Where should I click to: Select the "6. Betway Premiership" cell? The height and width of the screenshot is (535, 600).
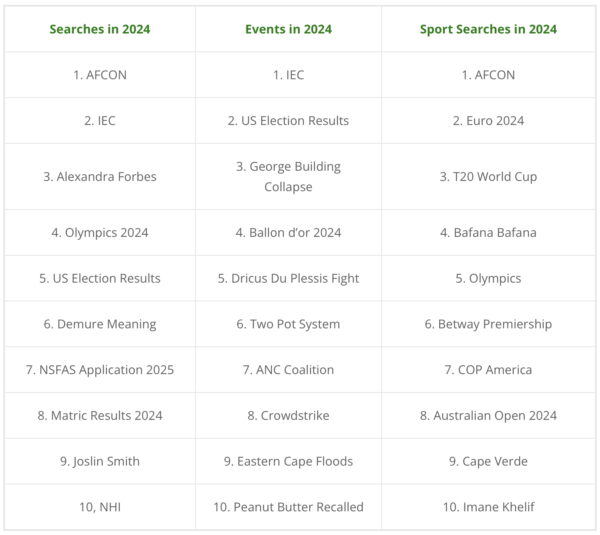pyautogui.click(x=488, y=324)
